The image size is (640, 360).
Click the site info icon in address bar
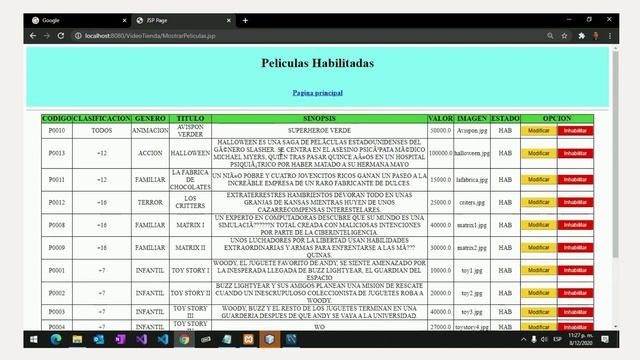(x=78, y=36)
